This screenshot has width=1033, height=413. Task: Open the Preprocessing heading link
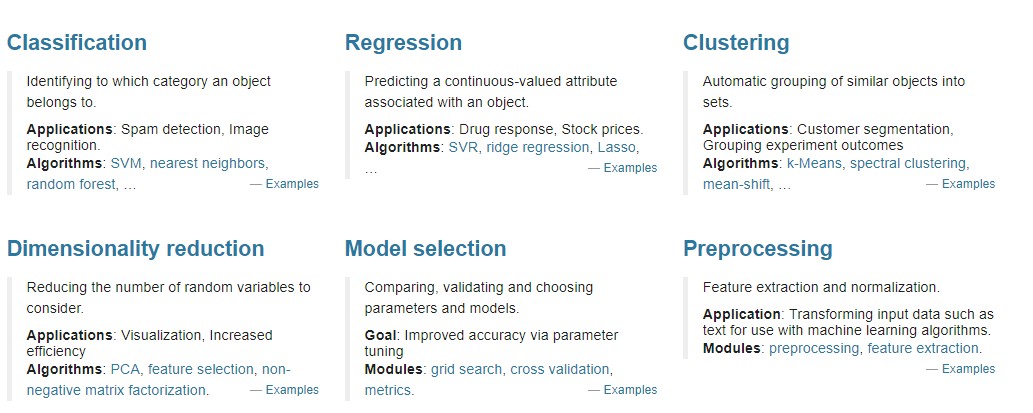tap(757, 249)
